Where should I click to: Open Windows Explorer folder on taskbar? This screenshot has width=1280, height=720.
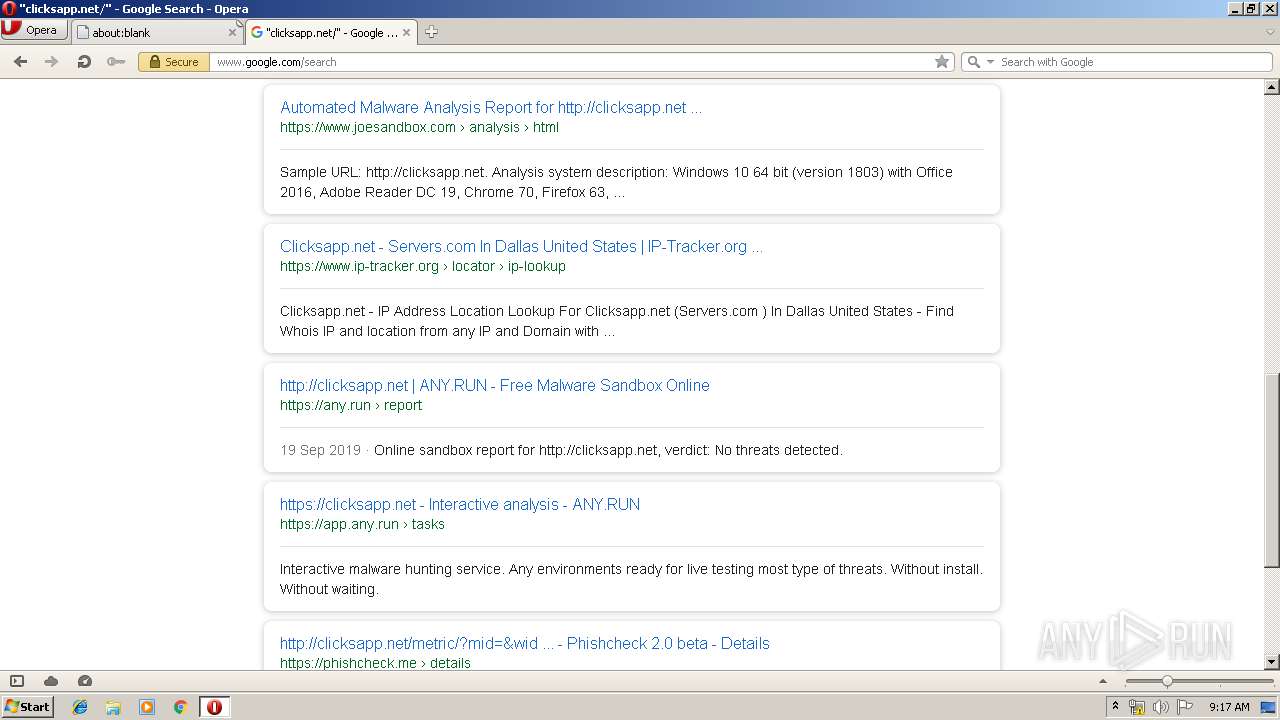[113, 707]
